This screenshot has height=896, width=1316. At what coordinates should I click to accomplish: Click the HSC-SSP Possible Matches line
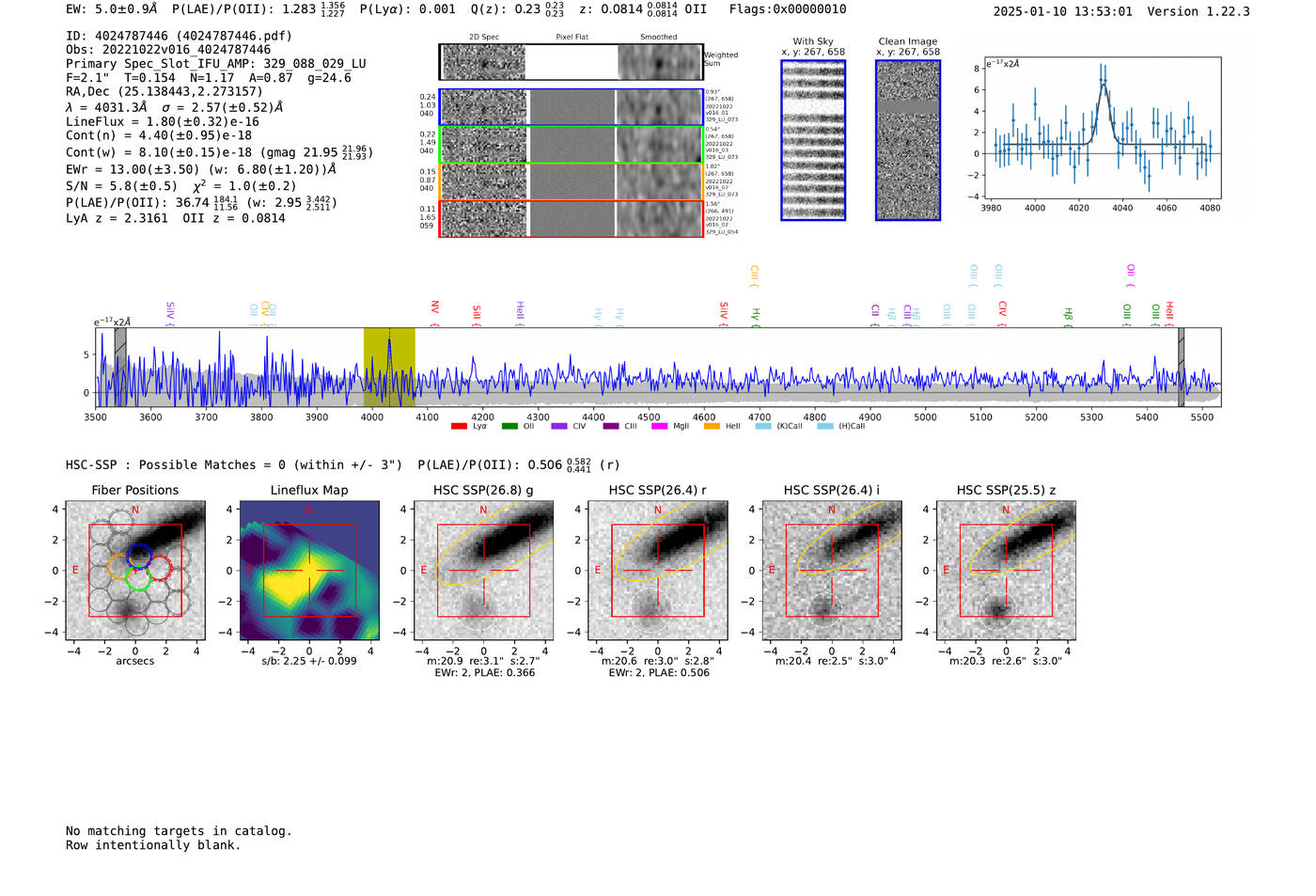[343, 464]
